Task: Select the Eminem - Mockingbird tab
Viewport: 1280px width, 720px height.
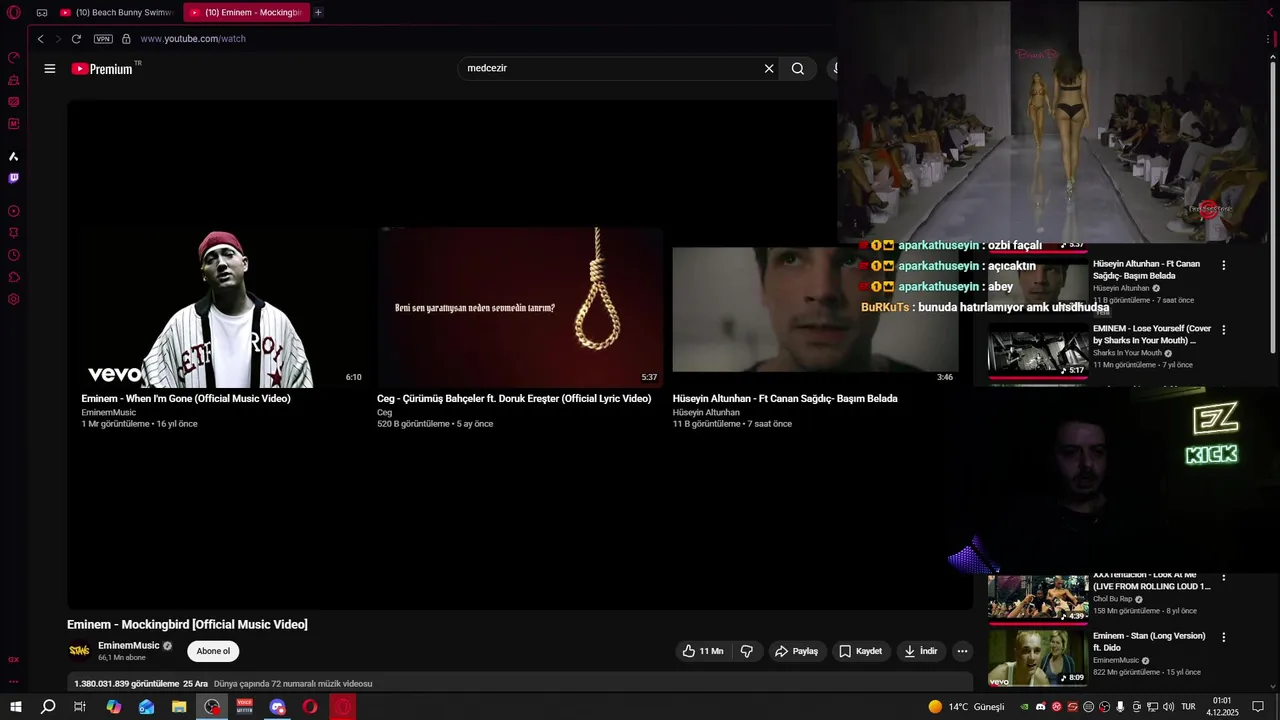Action: [246, 13]
